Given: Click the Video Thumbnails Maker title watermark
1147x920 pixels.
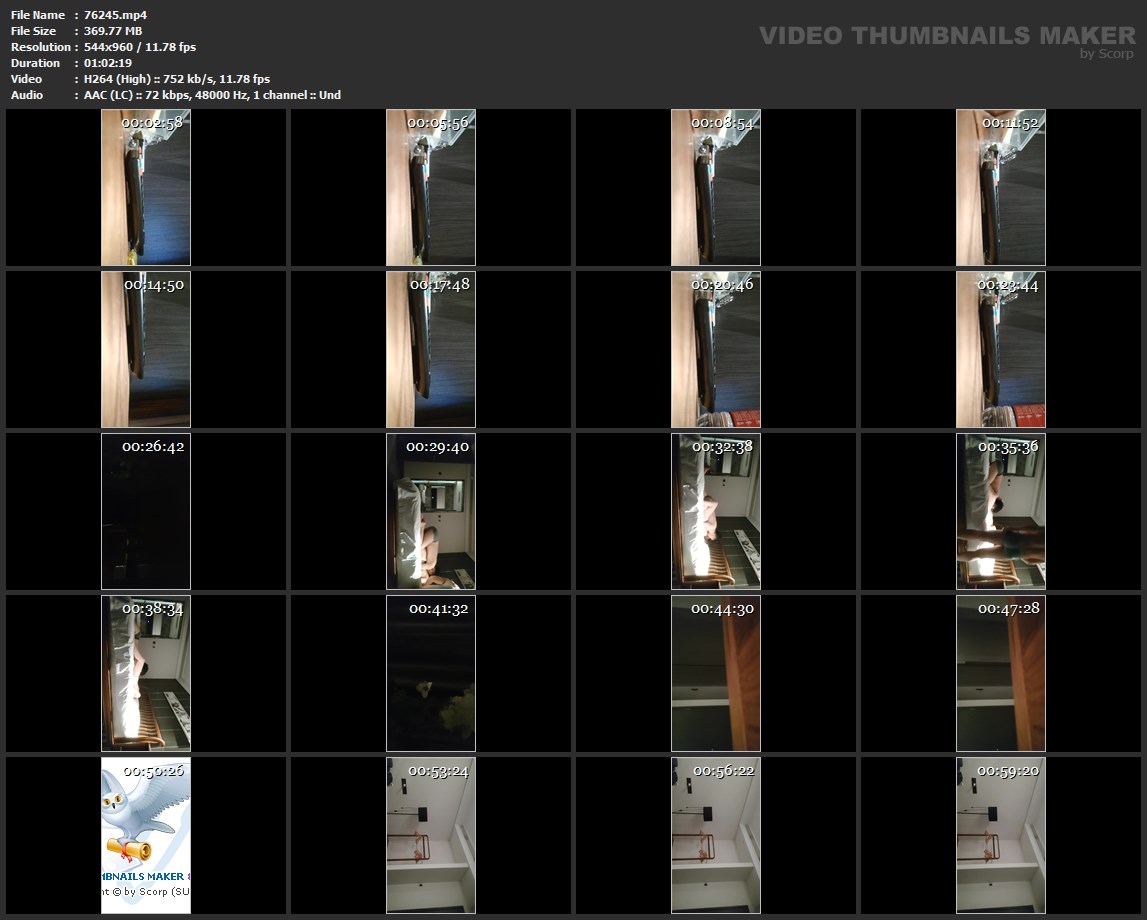Looking at the screenshot, I should click(x=946, y=36).
